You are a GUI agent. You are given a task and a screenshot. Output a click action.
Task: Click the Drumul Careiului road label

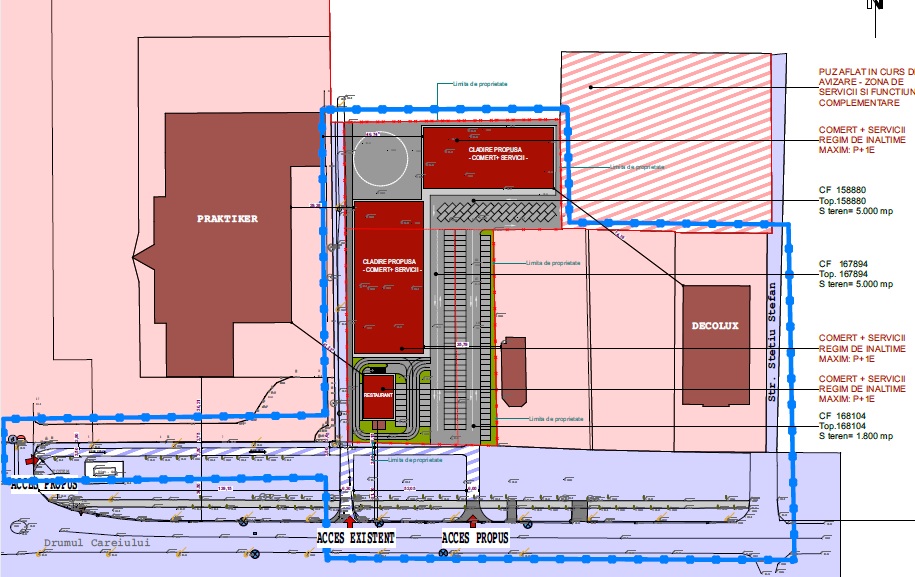96,544
